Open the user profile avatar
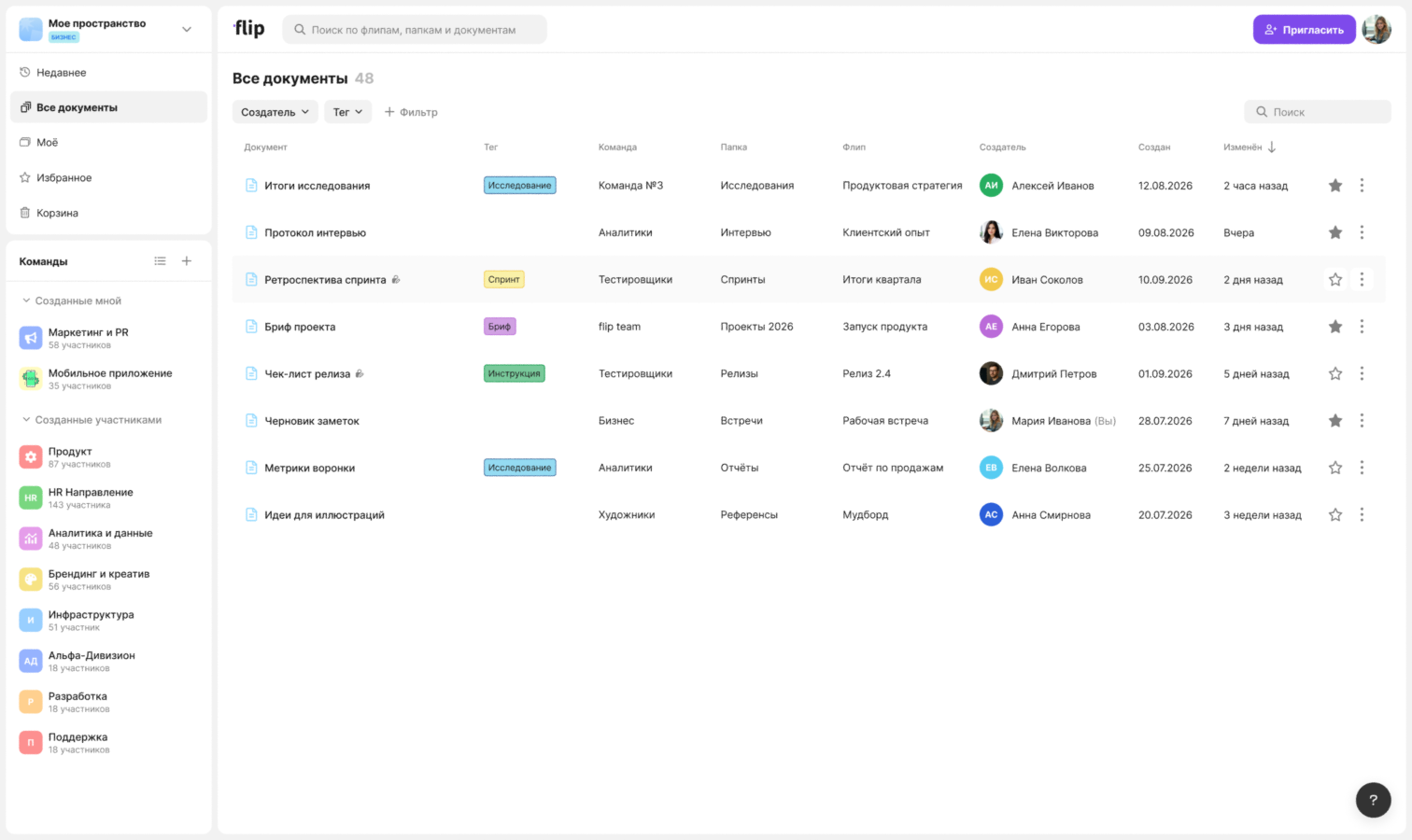 click(x=1377, y=30)
